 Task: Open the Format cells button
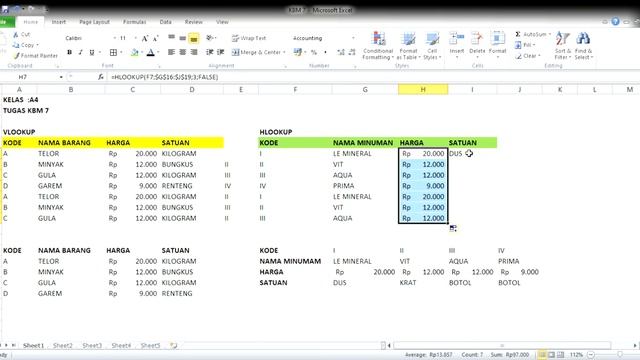point(497,45)
